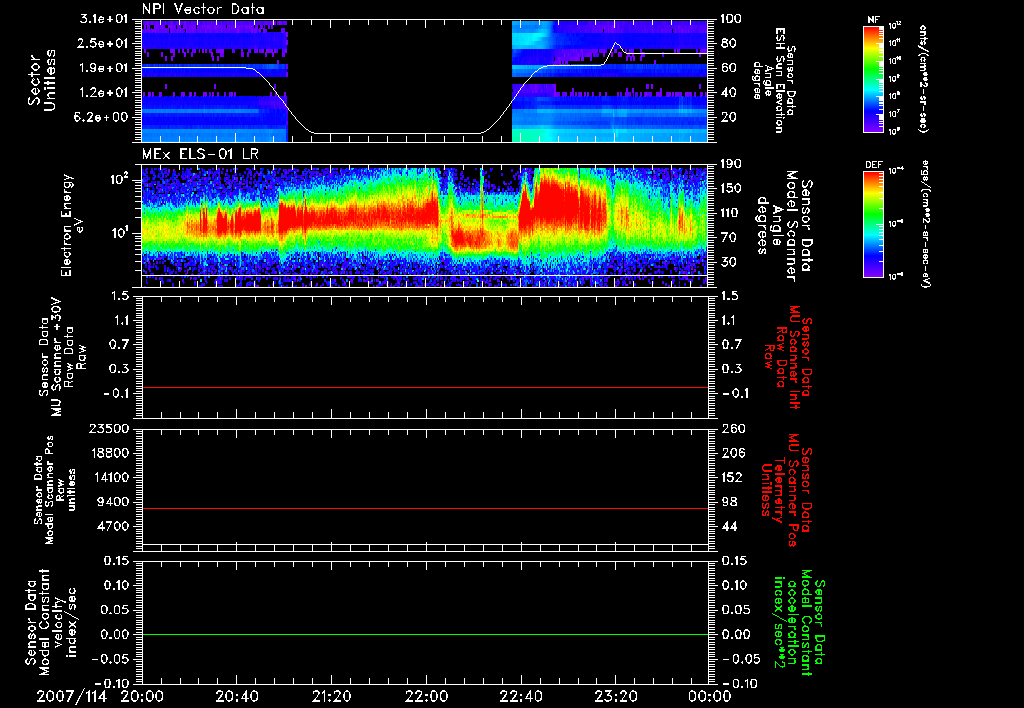Select the 'Electron Energy eV' axis title

(74, 225)
